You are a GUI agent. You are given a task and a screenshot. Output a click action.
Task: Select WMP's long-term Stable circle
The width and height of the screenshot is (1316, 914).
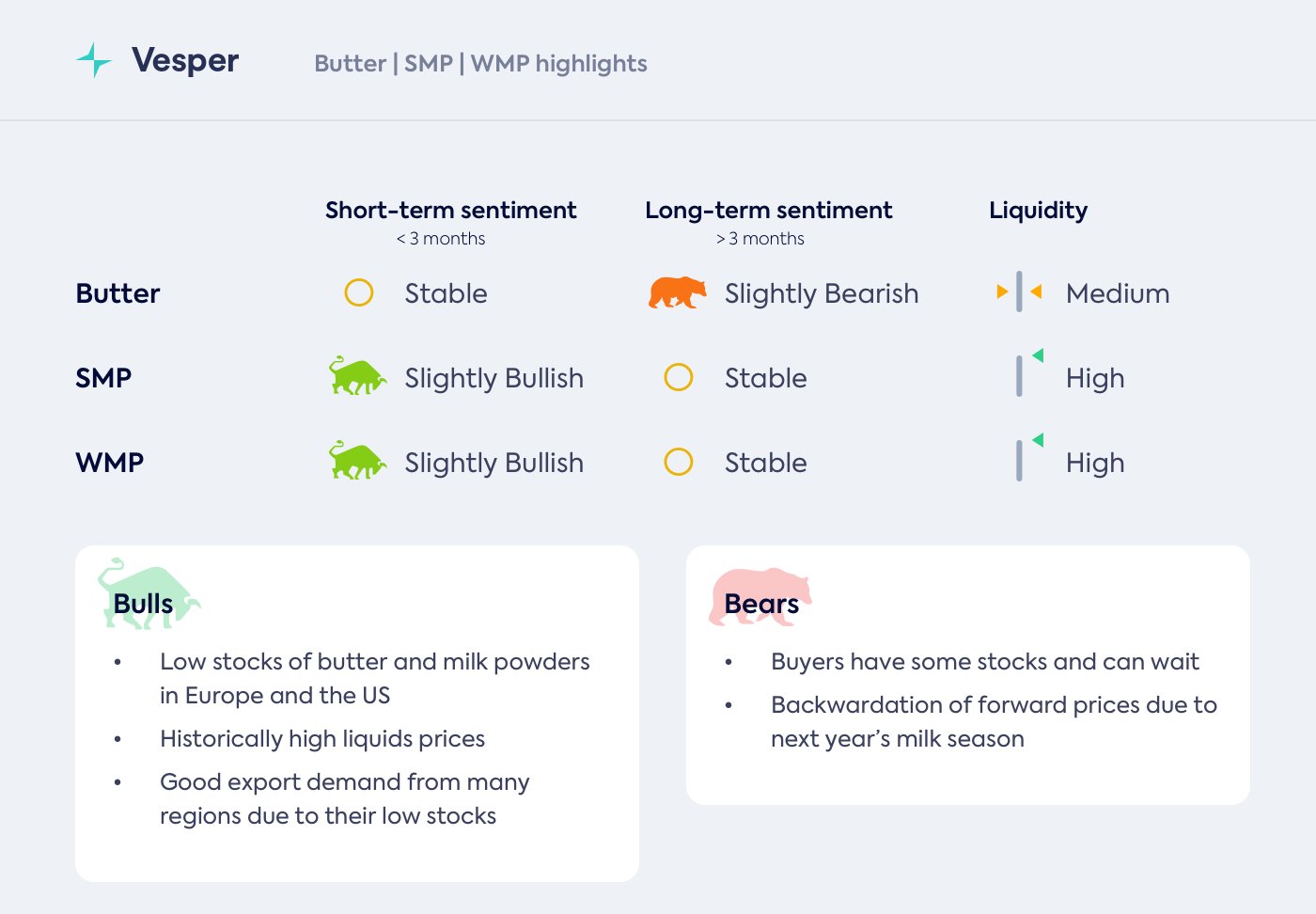pos(679,462)
